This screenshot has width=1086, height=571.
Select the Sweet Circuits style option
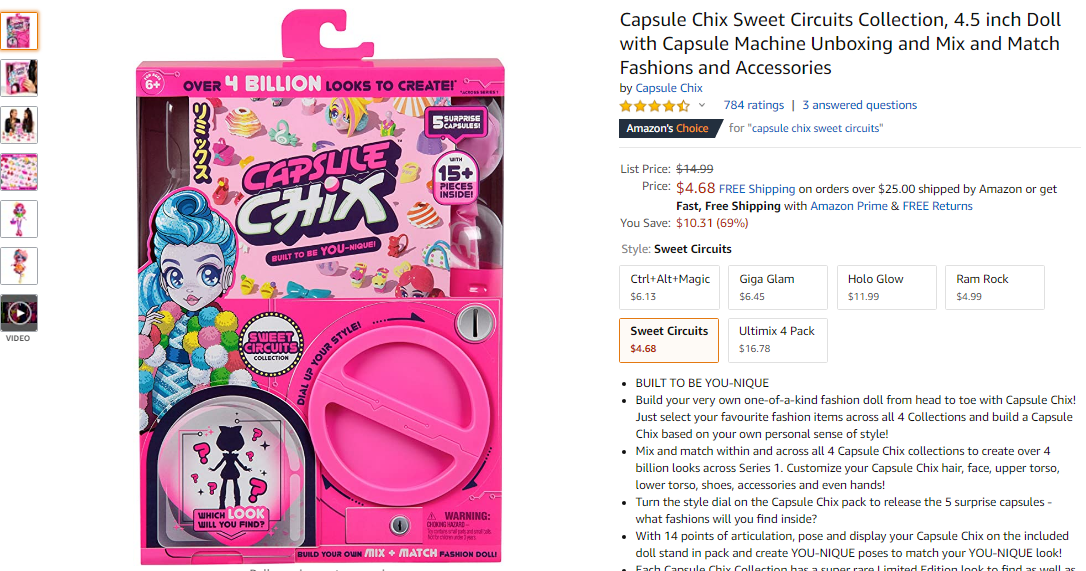(x=670, y=339)
